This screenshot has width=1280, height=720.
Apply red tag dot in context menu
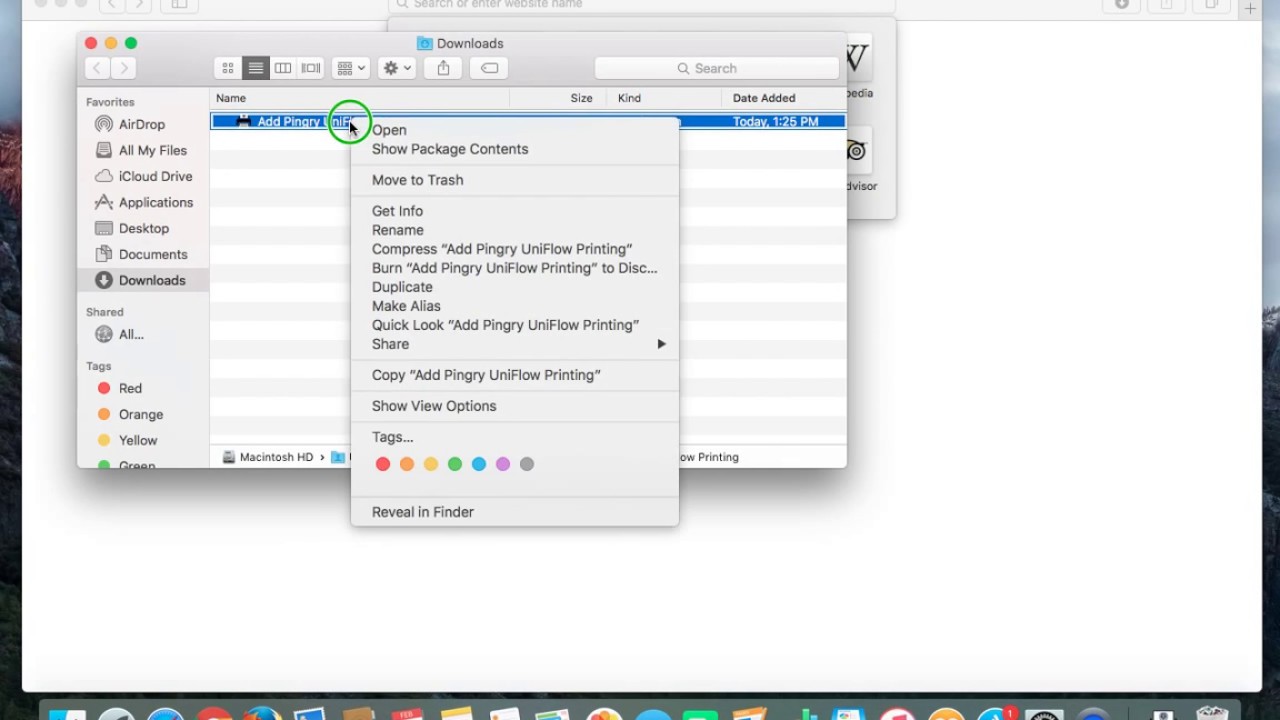(x=383, y=464)
